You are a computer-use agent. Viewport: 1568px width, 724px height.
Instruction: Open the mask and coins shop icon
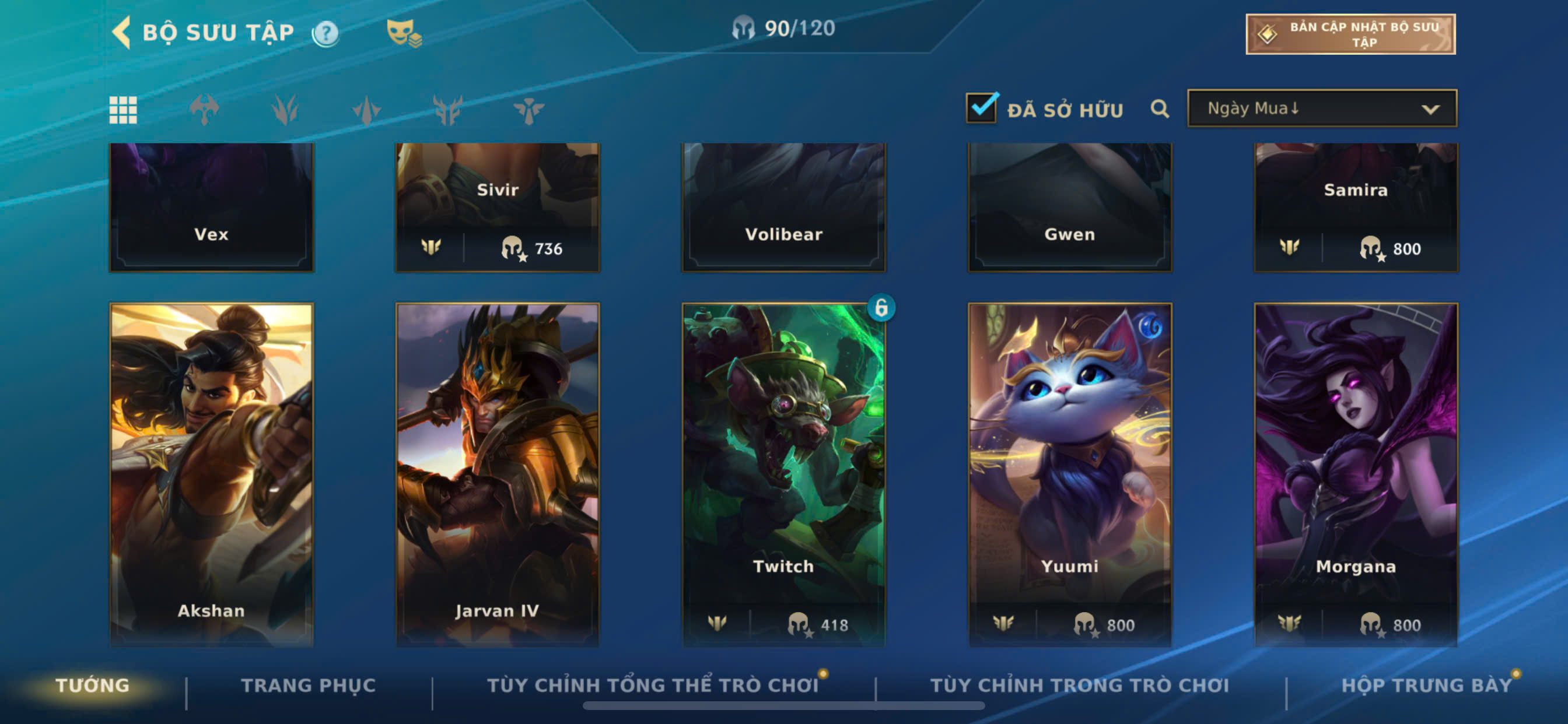404,33
